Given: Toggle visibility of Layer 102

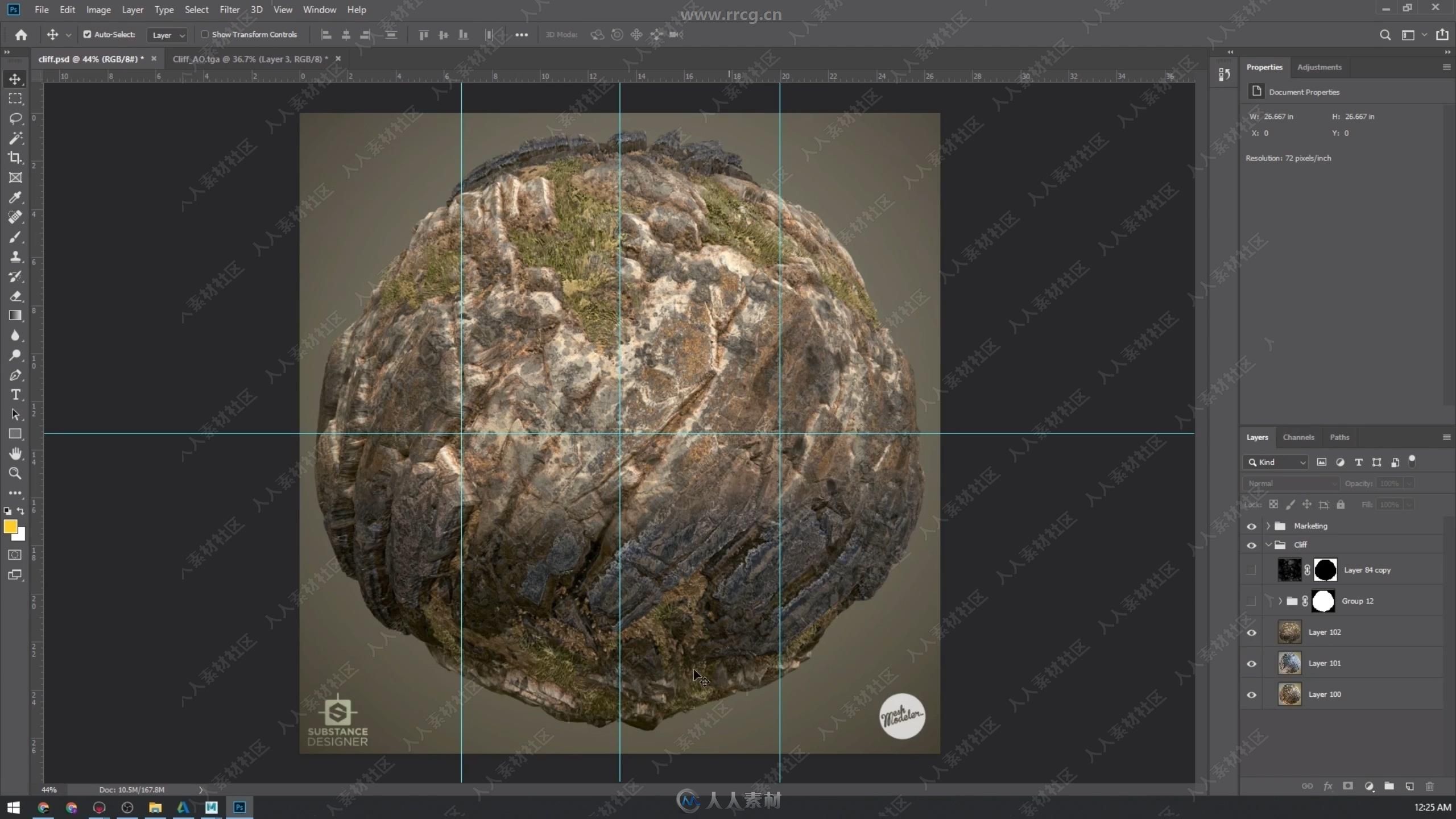Looking at the screenshot, I should tap(1252, 631).
